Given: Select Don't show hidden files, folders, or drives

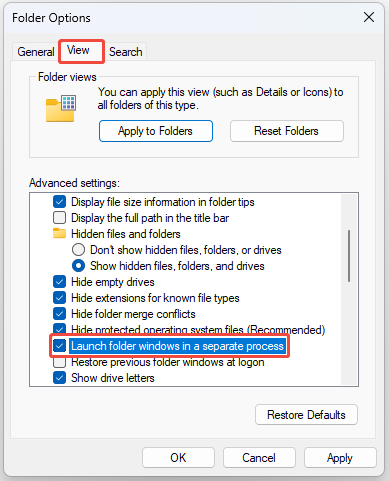Looking at the screenshot, I should point(78,250).
